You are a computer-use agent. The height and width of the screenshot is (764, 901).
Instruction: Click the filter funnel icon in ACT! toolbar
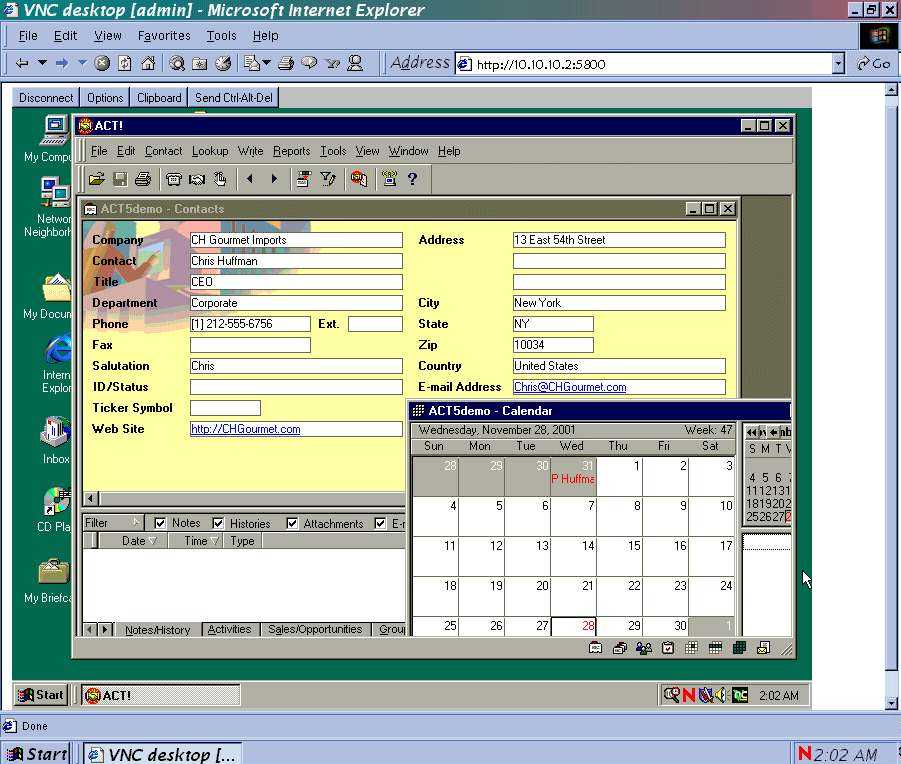[328, 179]
